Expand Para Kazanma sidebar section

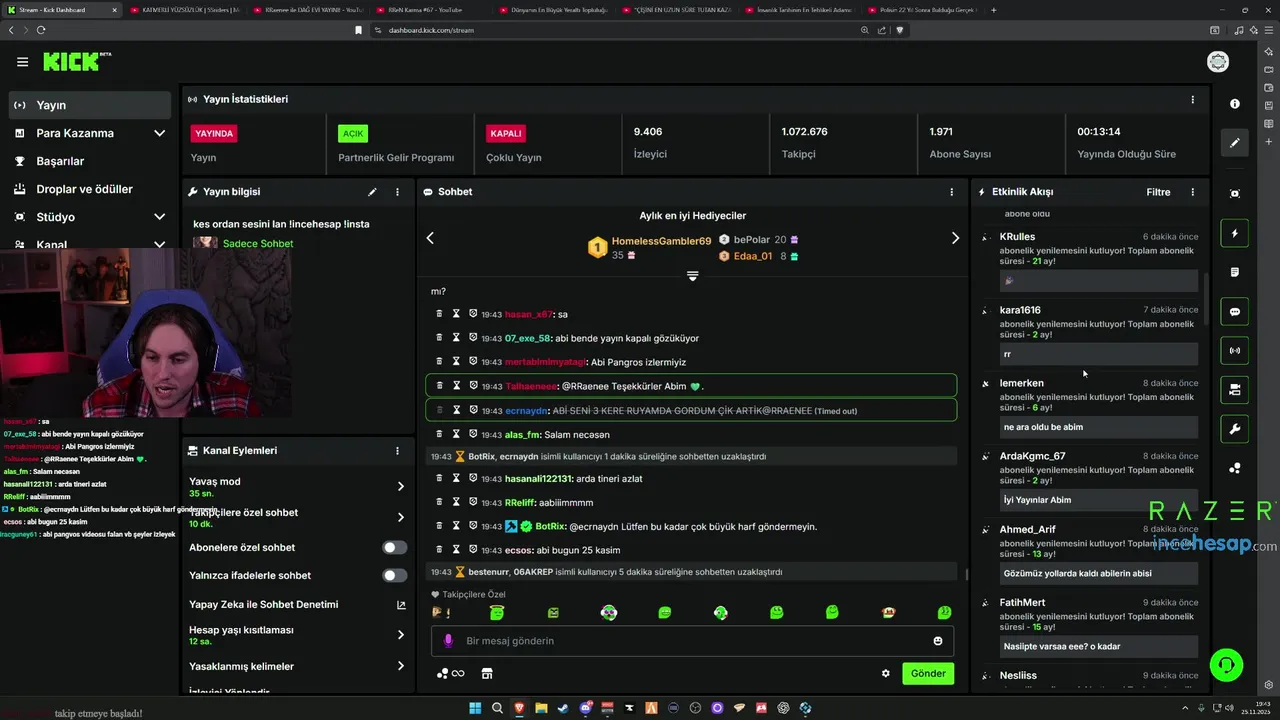pos(159,133)
